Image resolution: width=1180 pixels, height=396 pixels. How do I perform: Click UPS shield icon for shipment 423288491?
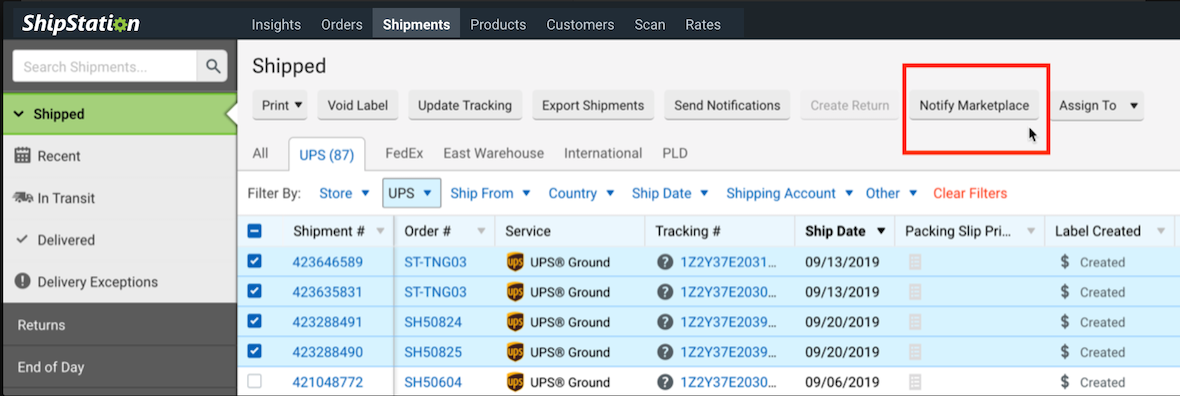click(515, 322)
